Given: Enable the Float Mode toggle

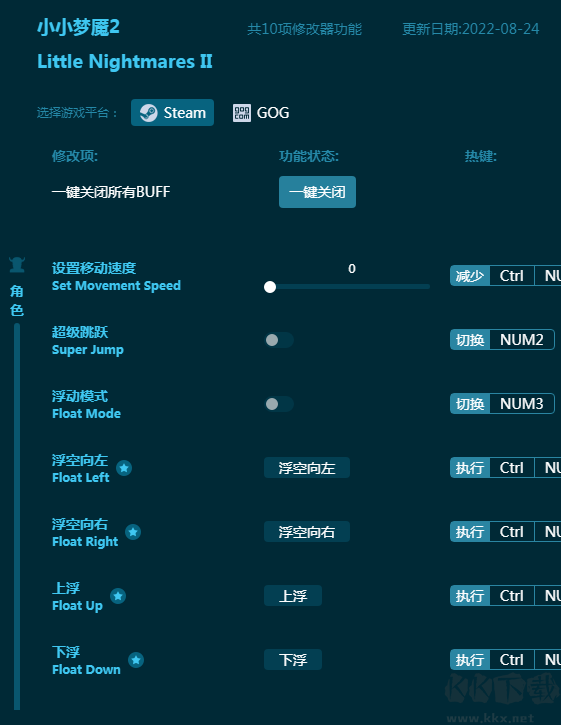Looking at the screenshot, I should click(278, 404).
